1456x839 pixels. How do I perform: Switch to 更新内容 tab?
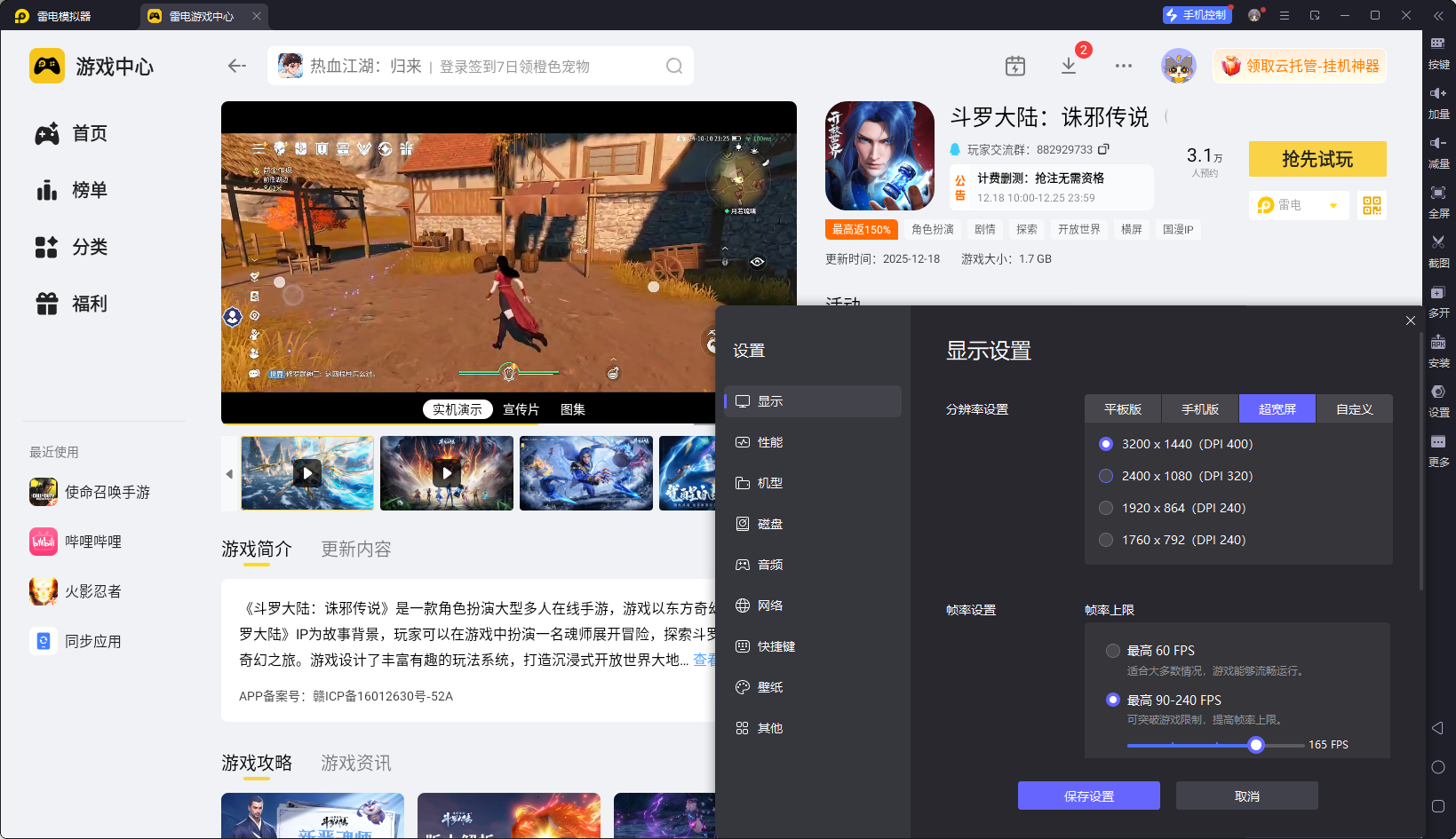coord(356,550)
